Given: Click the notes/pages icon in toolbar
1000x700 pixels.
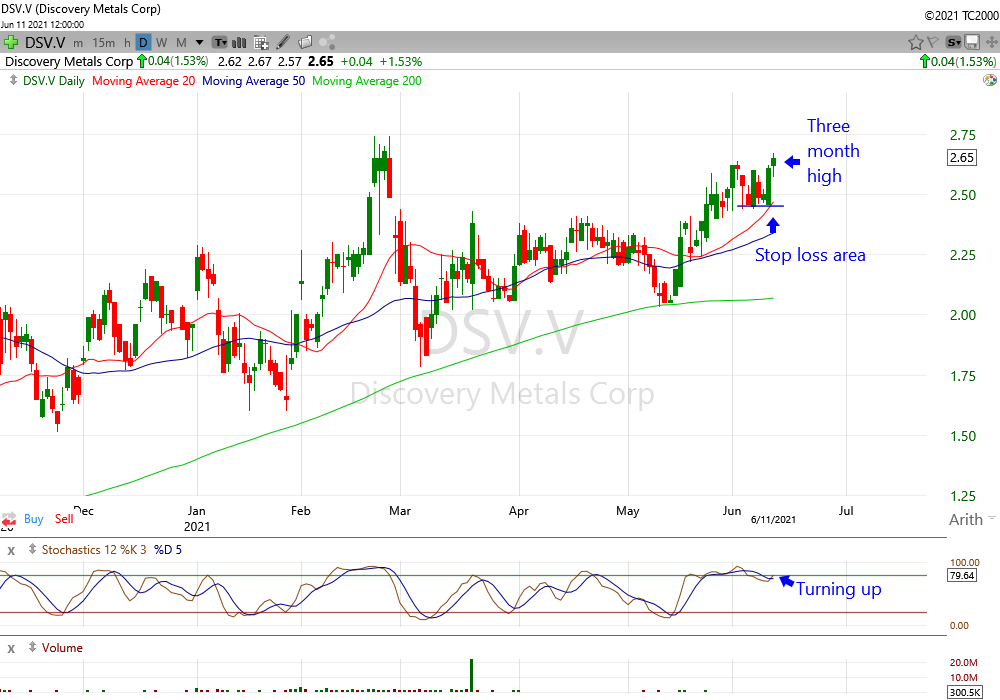Looking at the screenshot, I should 305,42.
